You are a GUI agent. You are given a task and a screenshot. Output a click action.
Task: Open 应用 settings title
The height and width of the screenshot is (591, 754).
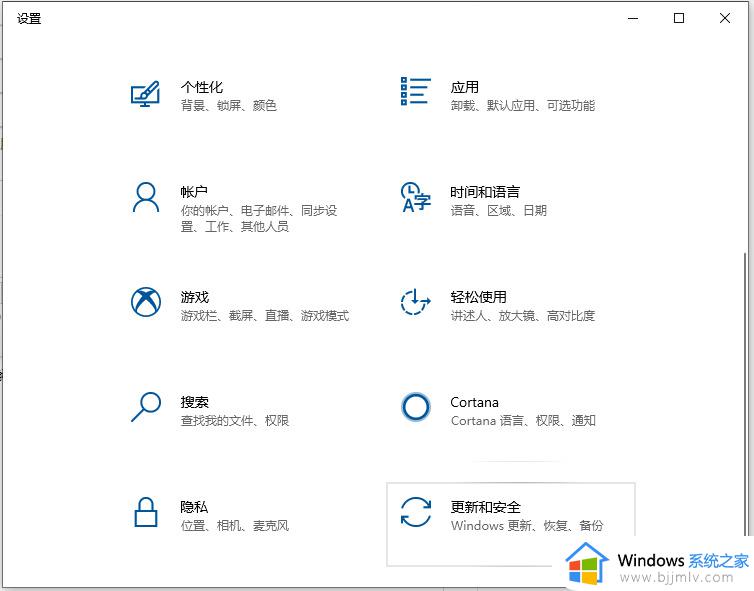point(465,87)
